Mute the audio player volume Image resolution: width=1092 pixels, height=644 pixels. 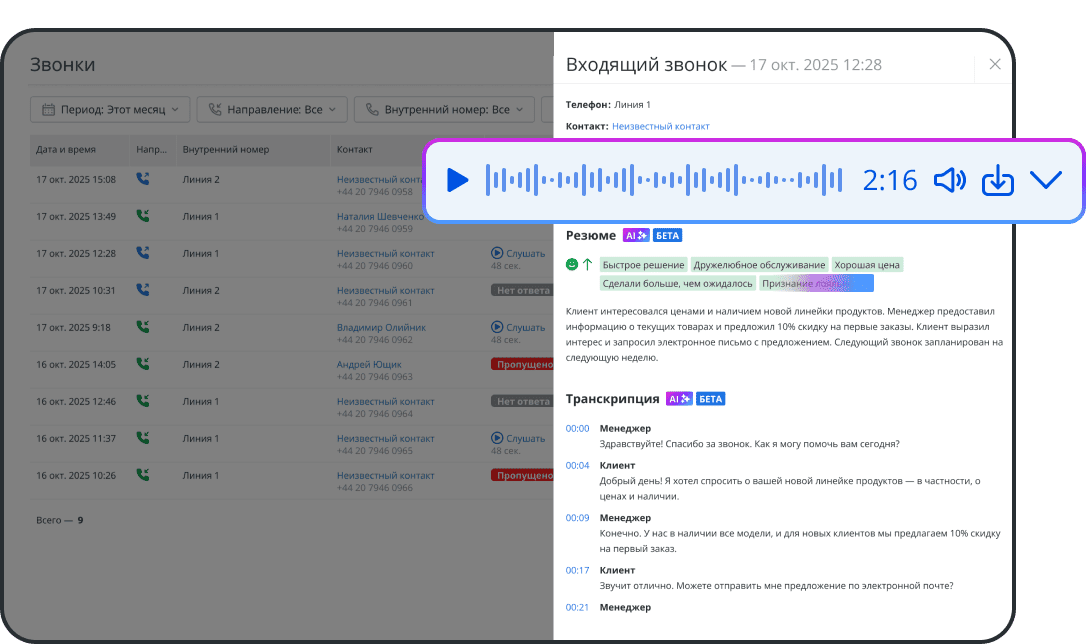click(x=949, y=180)
